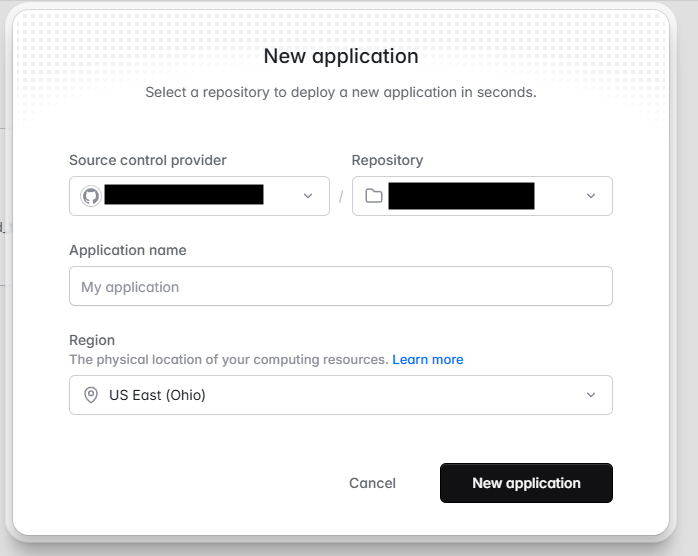The width and height of the screenshot is (698, 556).
Task: Focus the Application name input field
Action: pos(340,287)
